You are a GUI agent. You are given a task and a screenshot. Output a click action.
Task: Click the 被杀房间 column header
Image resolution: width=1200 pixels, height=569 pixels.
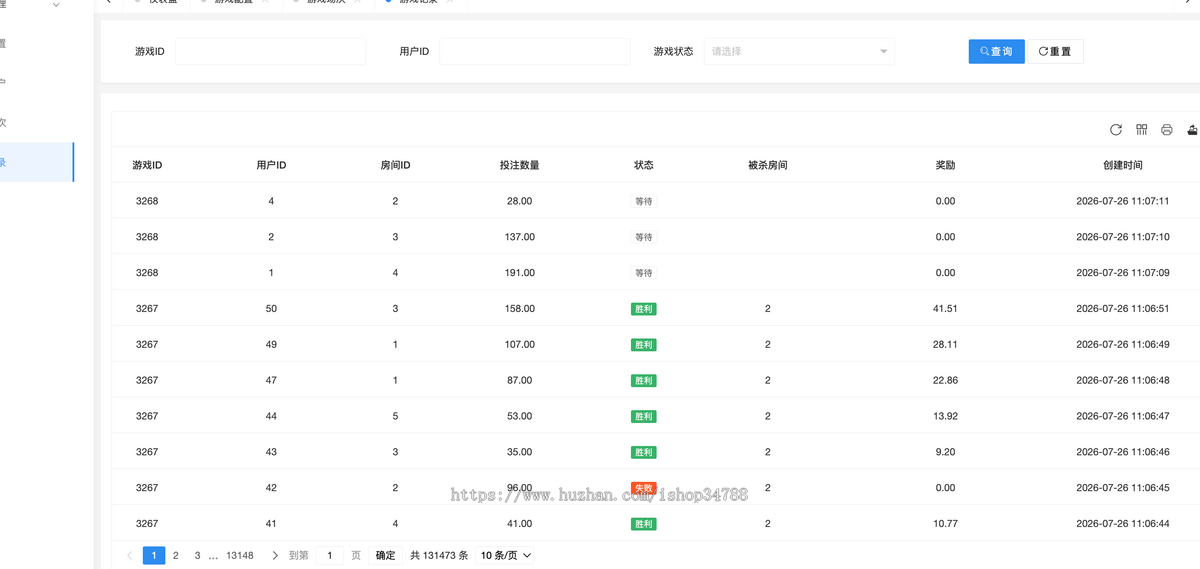point(767,165)
